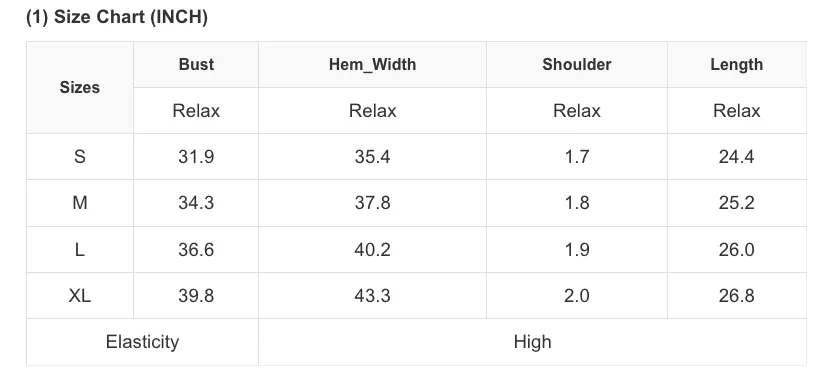Click length value 24.4 for size S
Screen dimensions: 836x390
point(736,157)
